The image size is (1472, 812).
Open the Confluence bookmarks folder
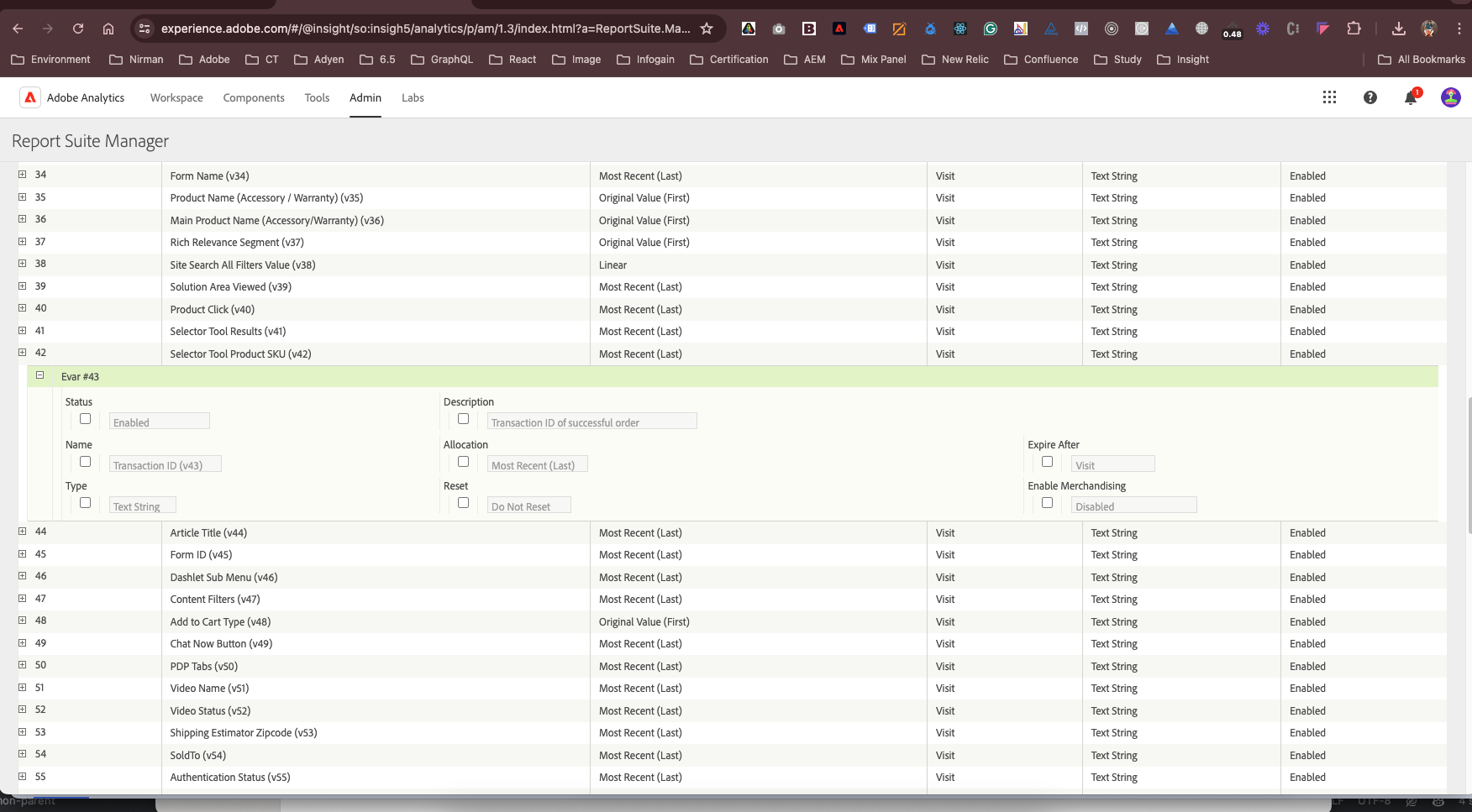click(x=1041, y=60)
